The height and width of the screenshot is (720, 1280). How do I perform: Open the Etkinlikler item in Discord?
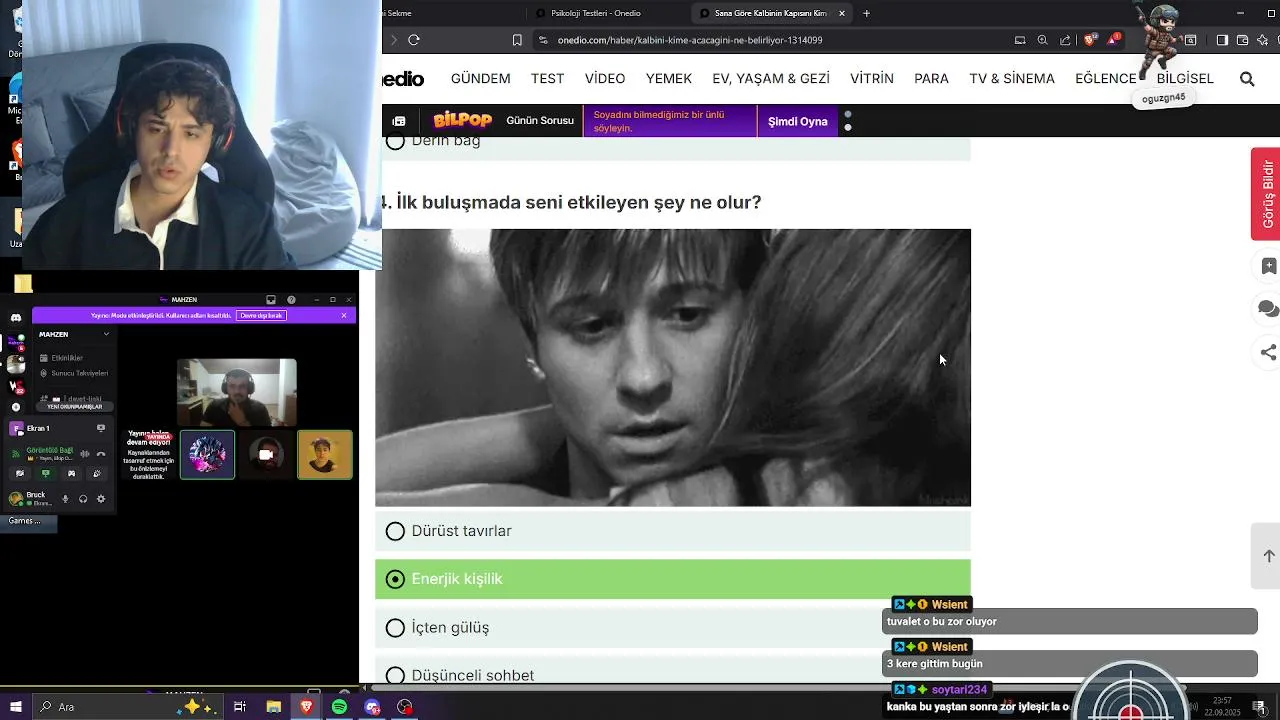point(66,358)
